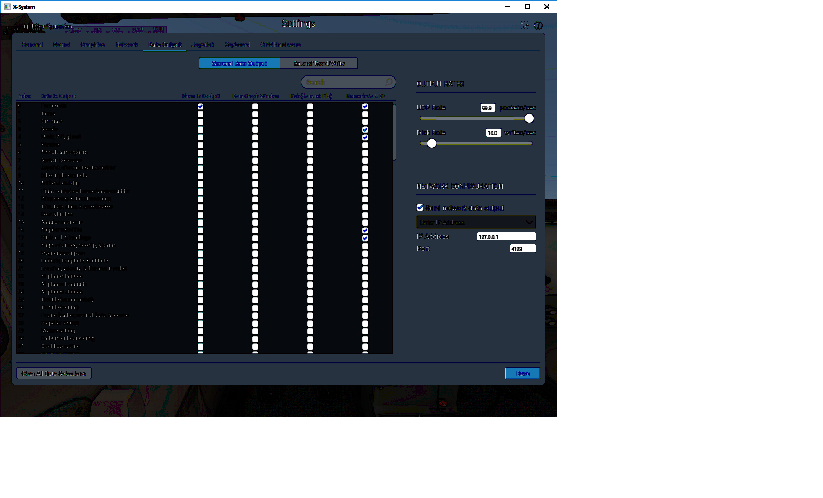Open the settings sliders icon near Settings title
823x498 pixels.
(524, 25)
